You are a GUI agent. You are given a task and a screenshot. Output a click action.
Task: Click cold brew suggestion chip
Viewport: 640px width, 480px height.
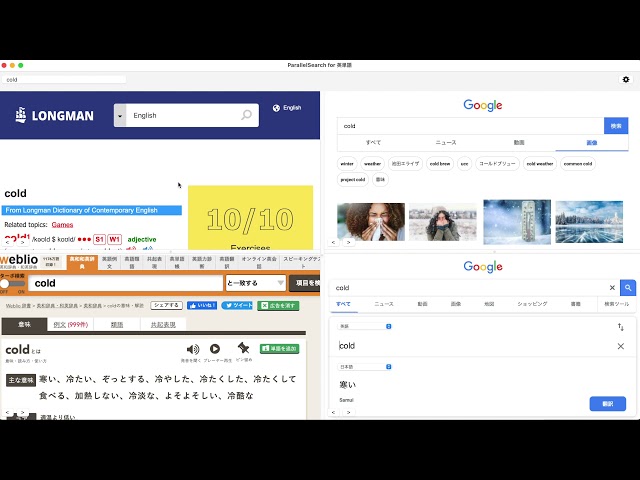(x=440, y=164)
